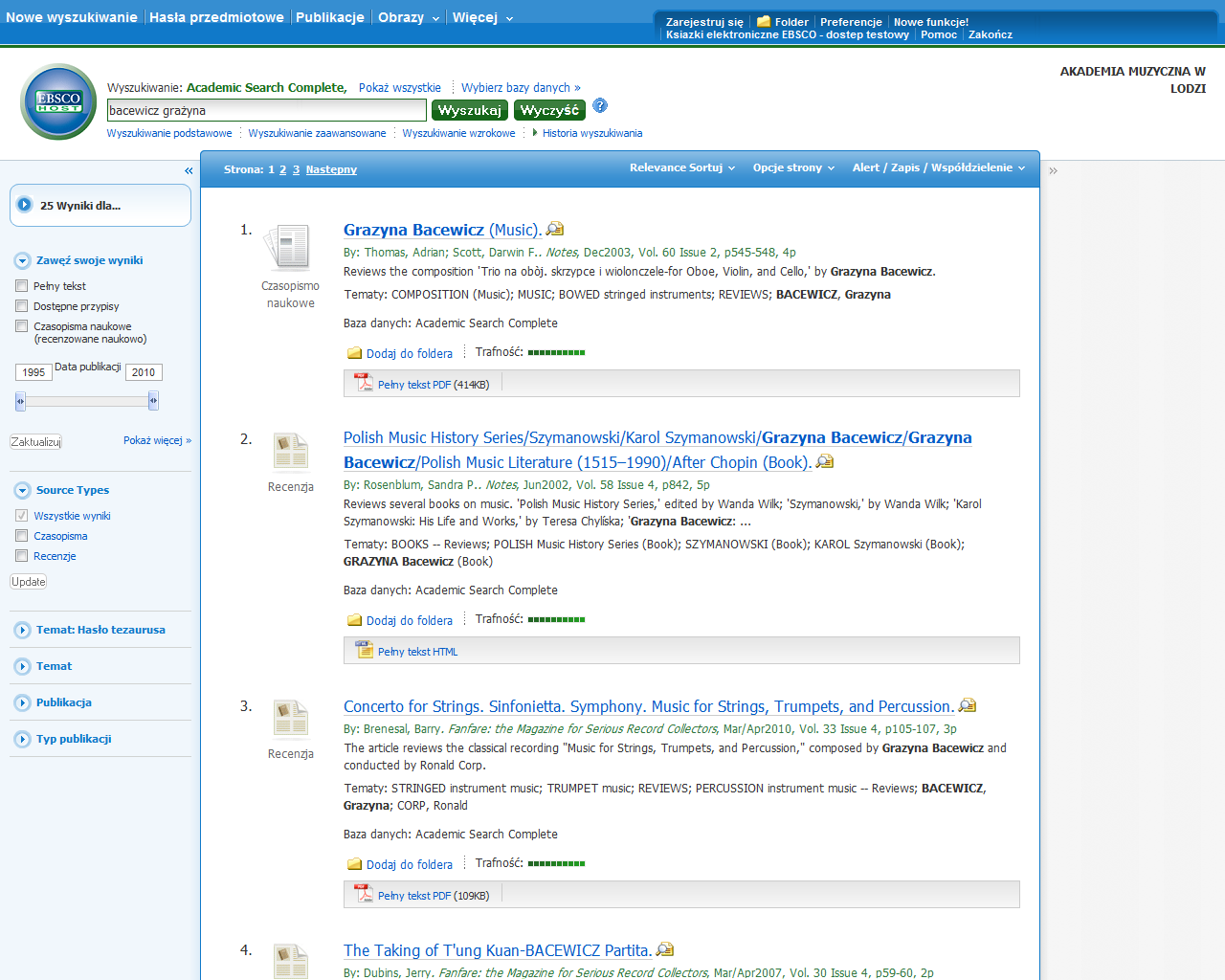Image resolution: width=1225 pixels, height=980 pixels.
Task: Click the review document icon of result 3
Action: (x=290, y=718)
